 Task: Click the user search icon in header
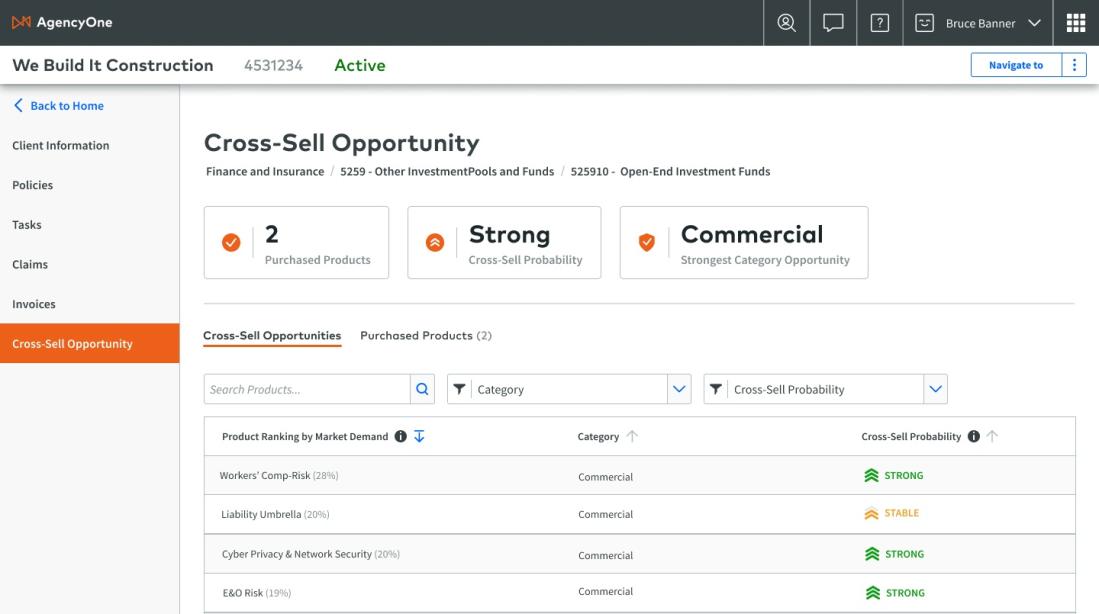click(x=786, y=22)
